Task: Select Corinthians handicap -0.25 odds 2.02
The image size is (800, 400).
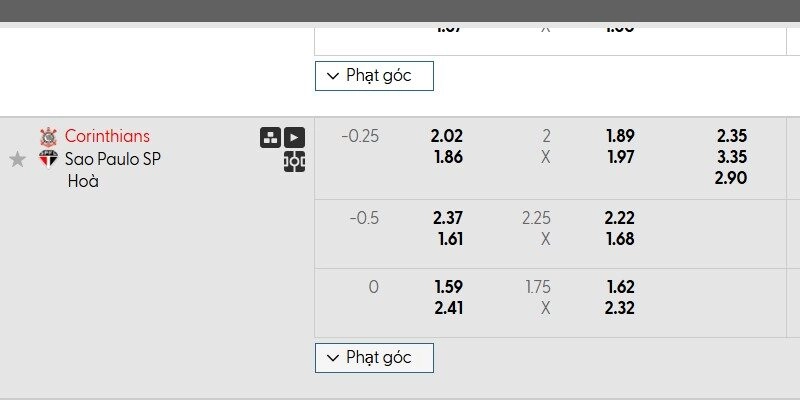Action: [447, 136]
